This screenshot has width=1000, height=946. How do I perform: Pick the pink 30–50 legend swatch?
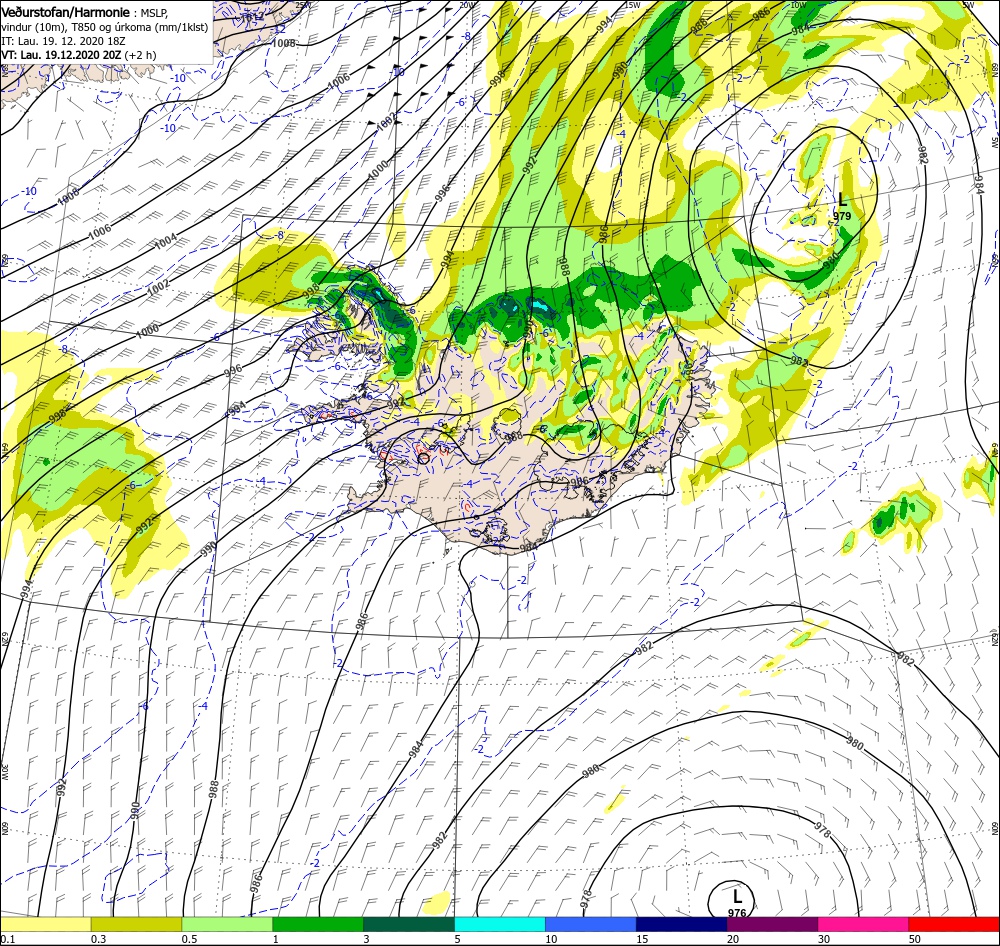(x=864, y=924)
